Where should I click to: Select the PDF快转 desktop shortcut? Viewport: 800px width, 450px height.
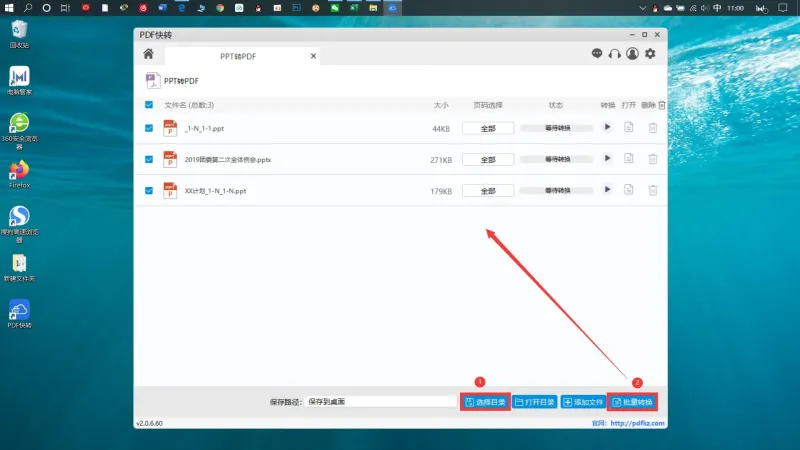coord(19,314)
